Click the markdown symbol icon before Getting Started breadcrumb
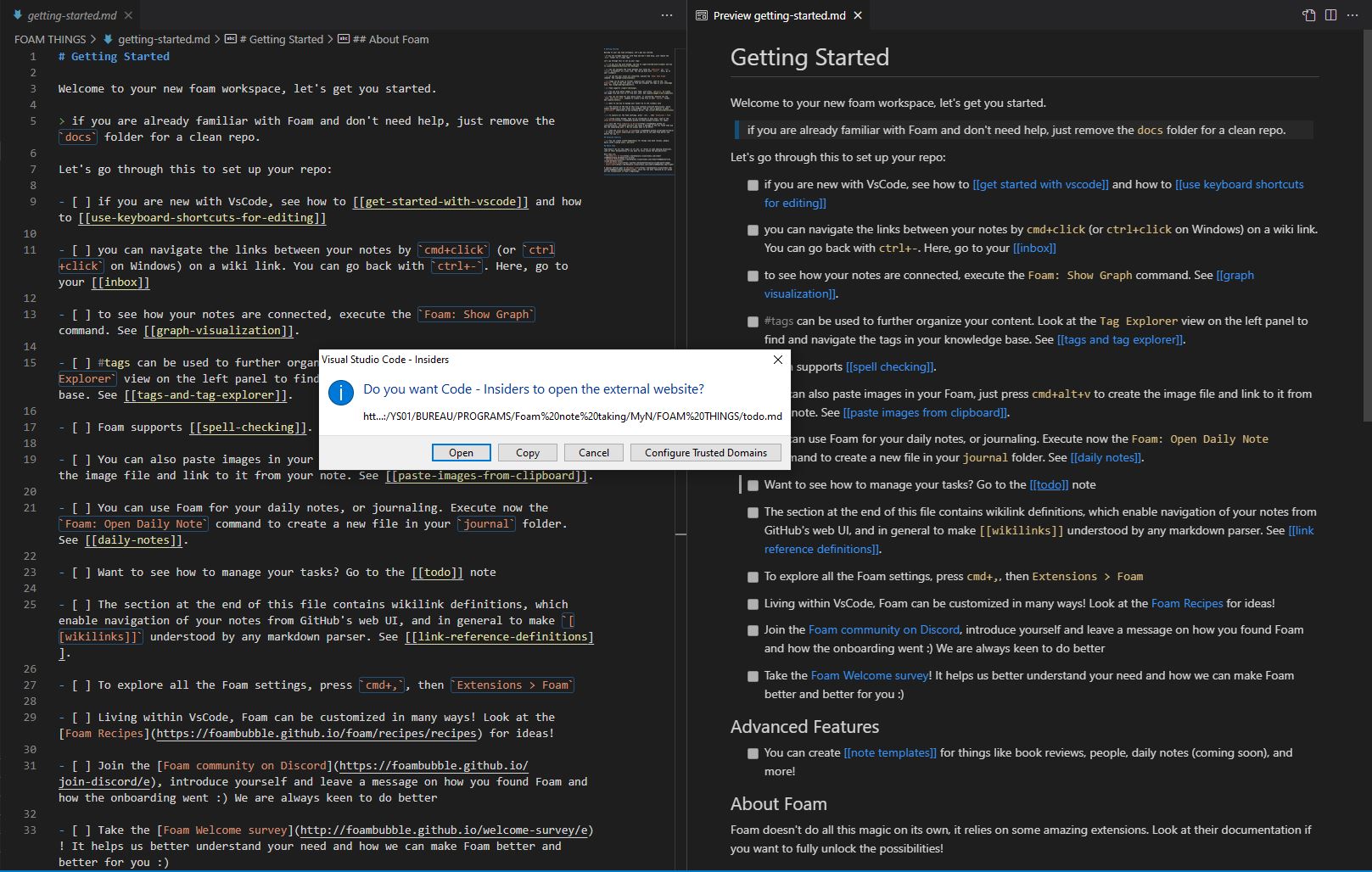The image size is (1372, 872). coord(229,39)
